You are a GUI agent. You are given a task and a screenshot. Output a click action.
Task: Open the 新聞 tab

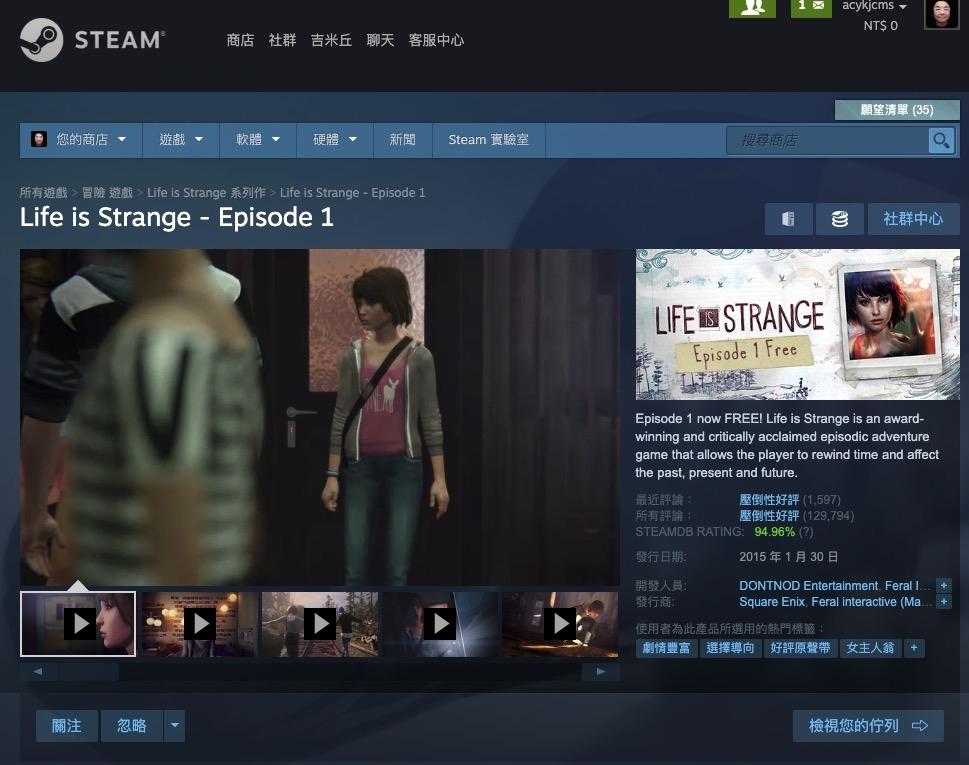(x=402, y=140)
